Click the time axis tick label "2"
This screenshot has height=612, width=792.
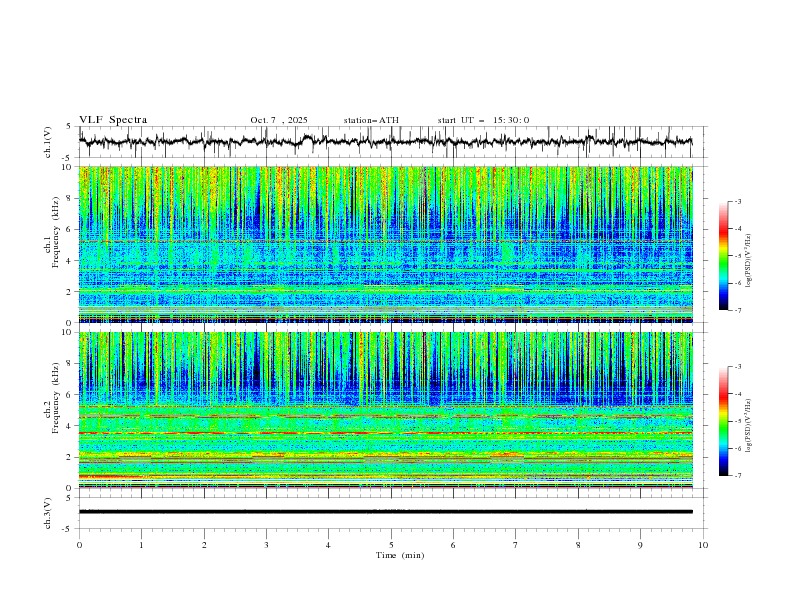204,545
